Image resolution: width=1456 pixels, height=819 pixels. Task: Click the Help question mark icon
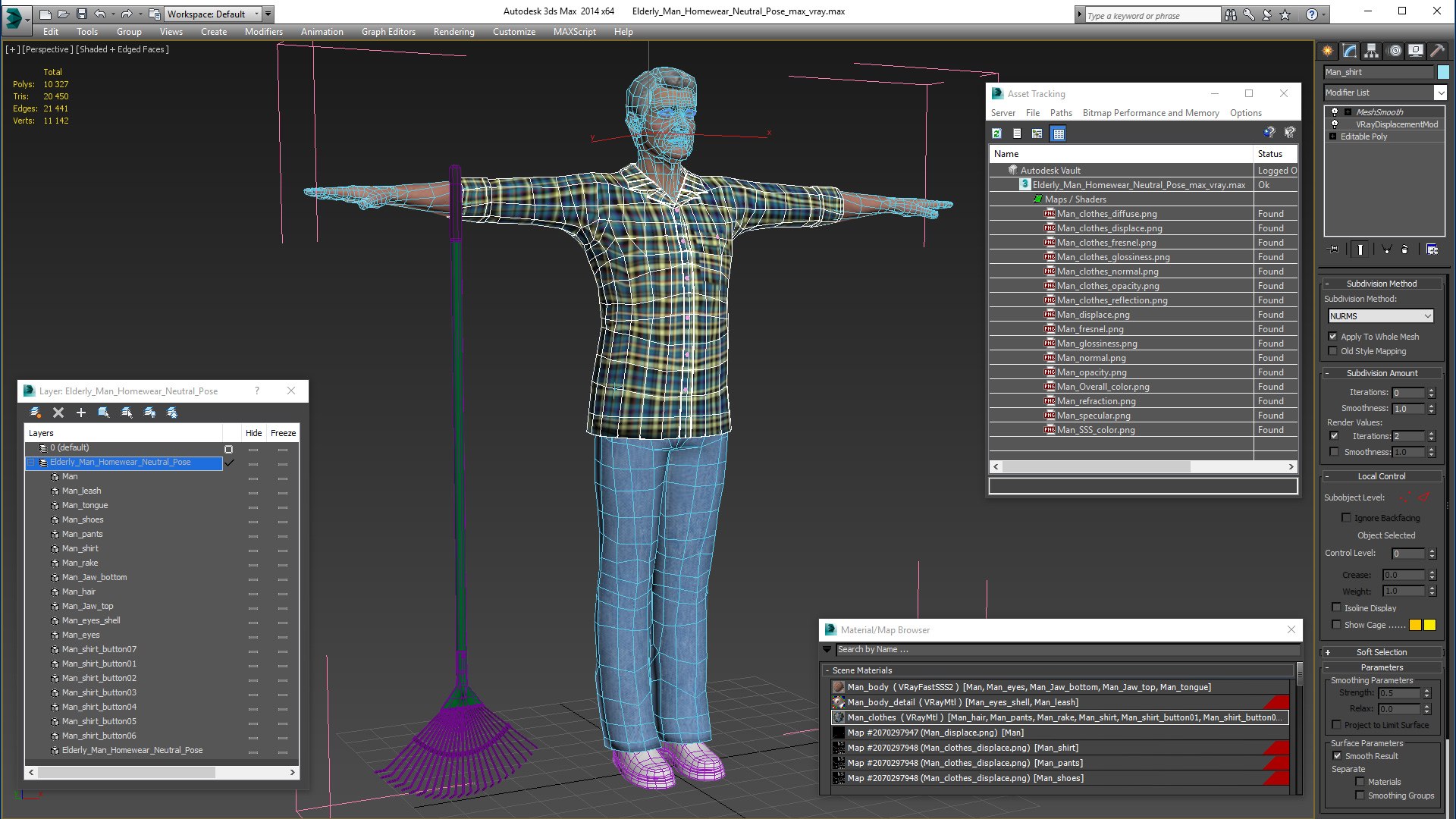1312,14
